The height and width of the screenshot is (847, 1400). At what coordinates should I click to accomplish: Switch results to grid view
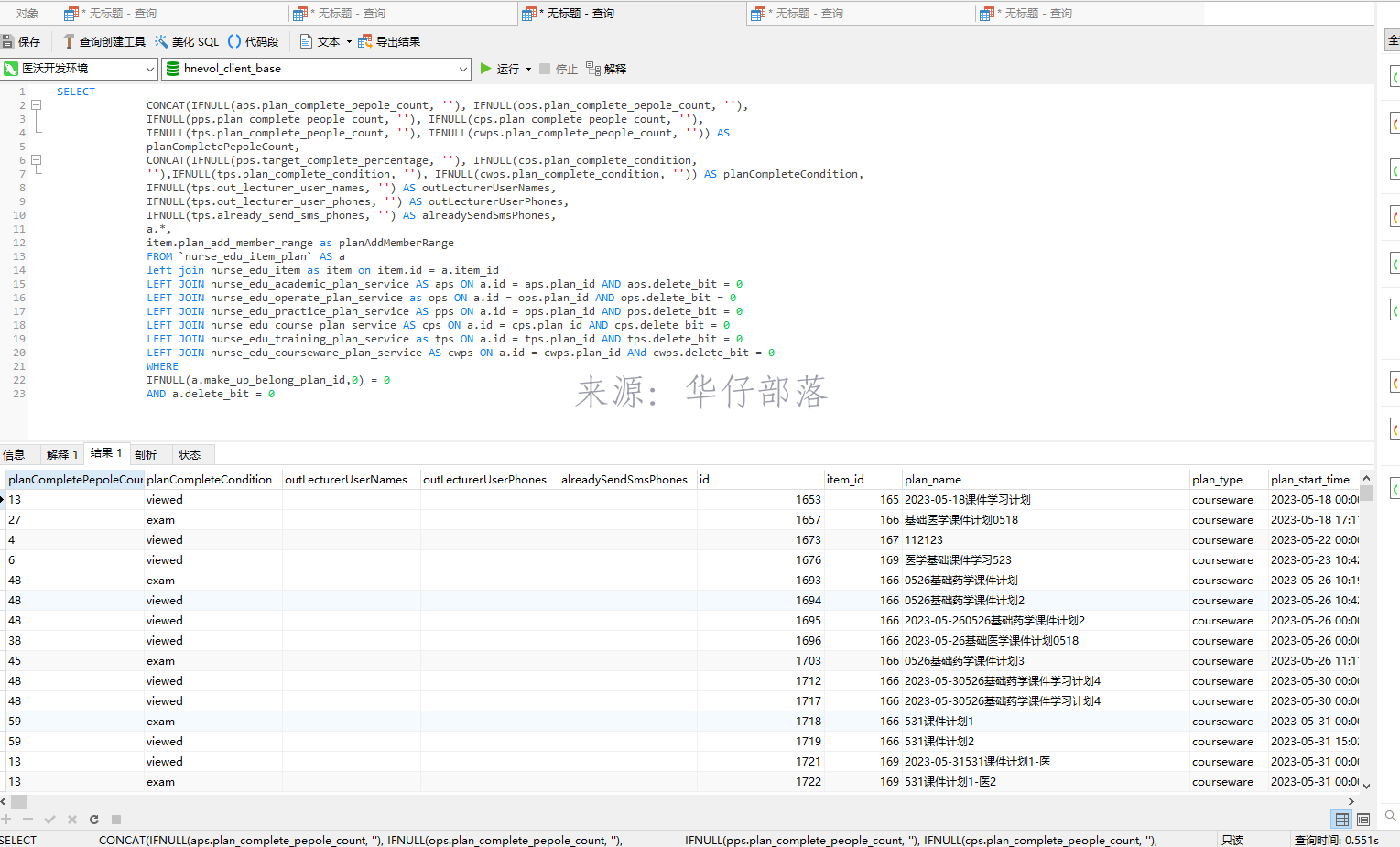1341,820
